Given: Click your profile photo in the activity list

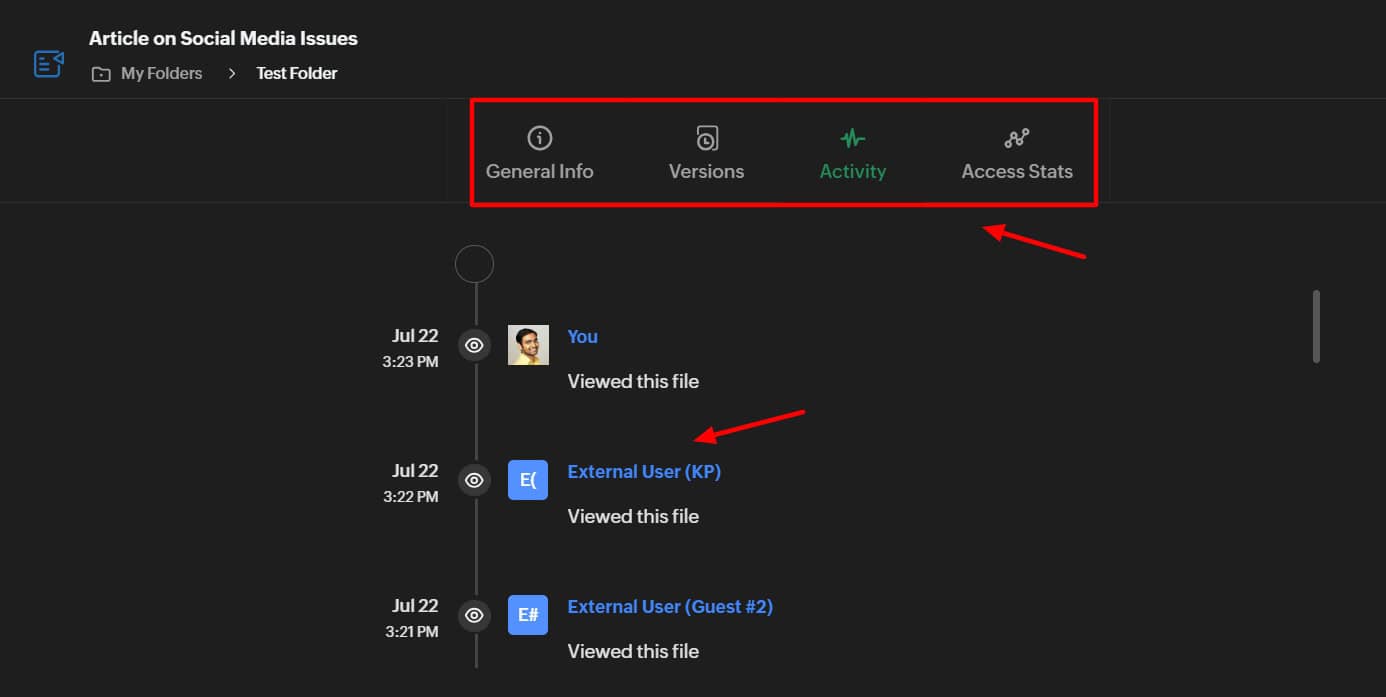Looking at the screenshot, I should (x=528, y=345).
